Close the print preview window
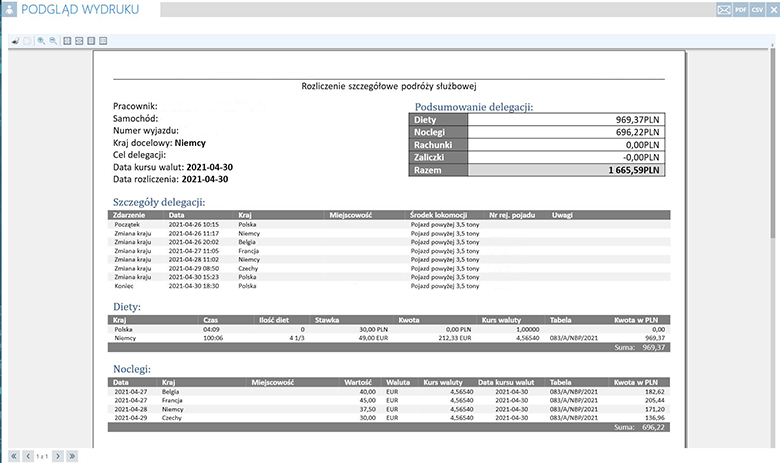Image resolution: width=780 pixels, height=463 pixels. [772, 9]
